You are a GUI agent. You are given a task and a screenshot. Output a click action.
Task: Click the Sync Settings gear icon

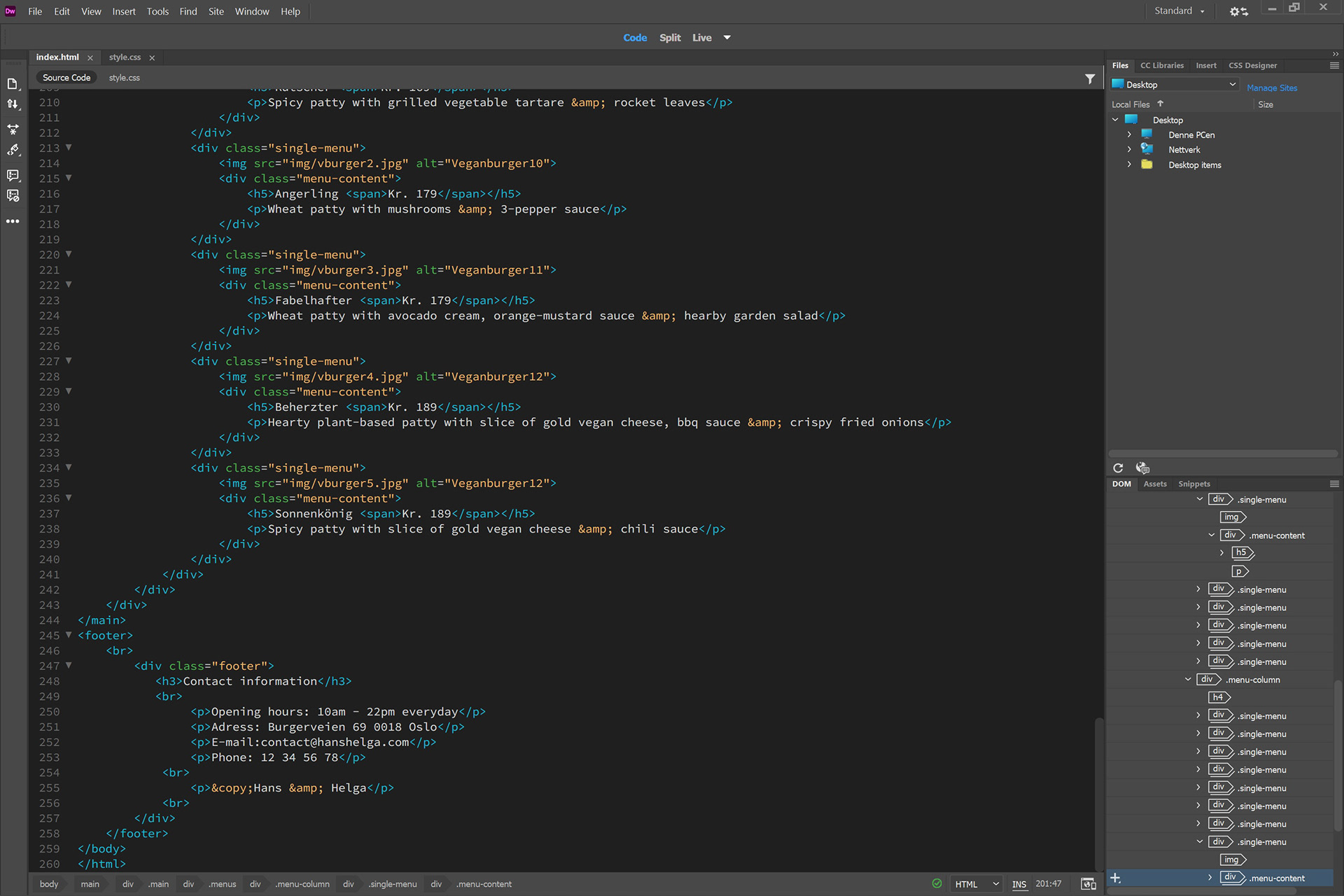point(1238,11)
